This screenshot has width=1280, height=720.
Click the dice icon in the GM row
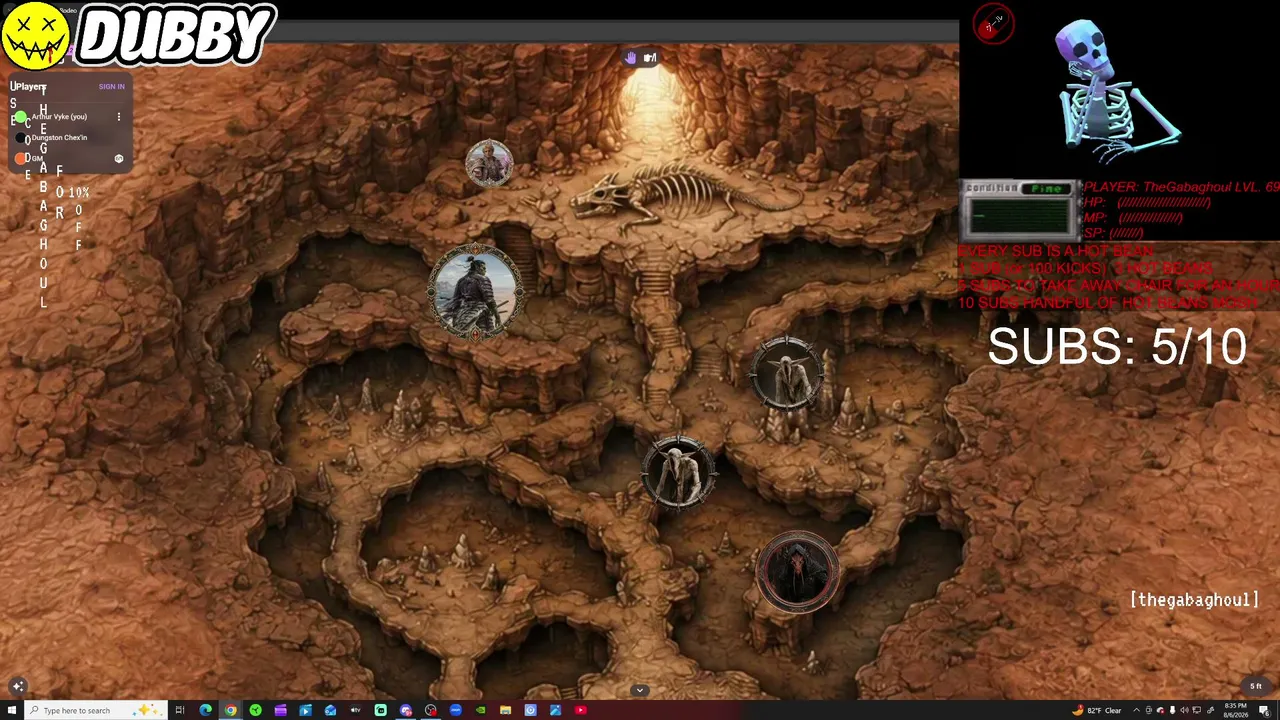(x=119, y=159)
